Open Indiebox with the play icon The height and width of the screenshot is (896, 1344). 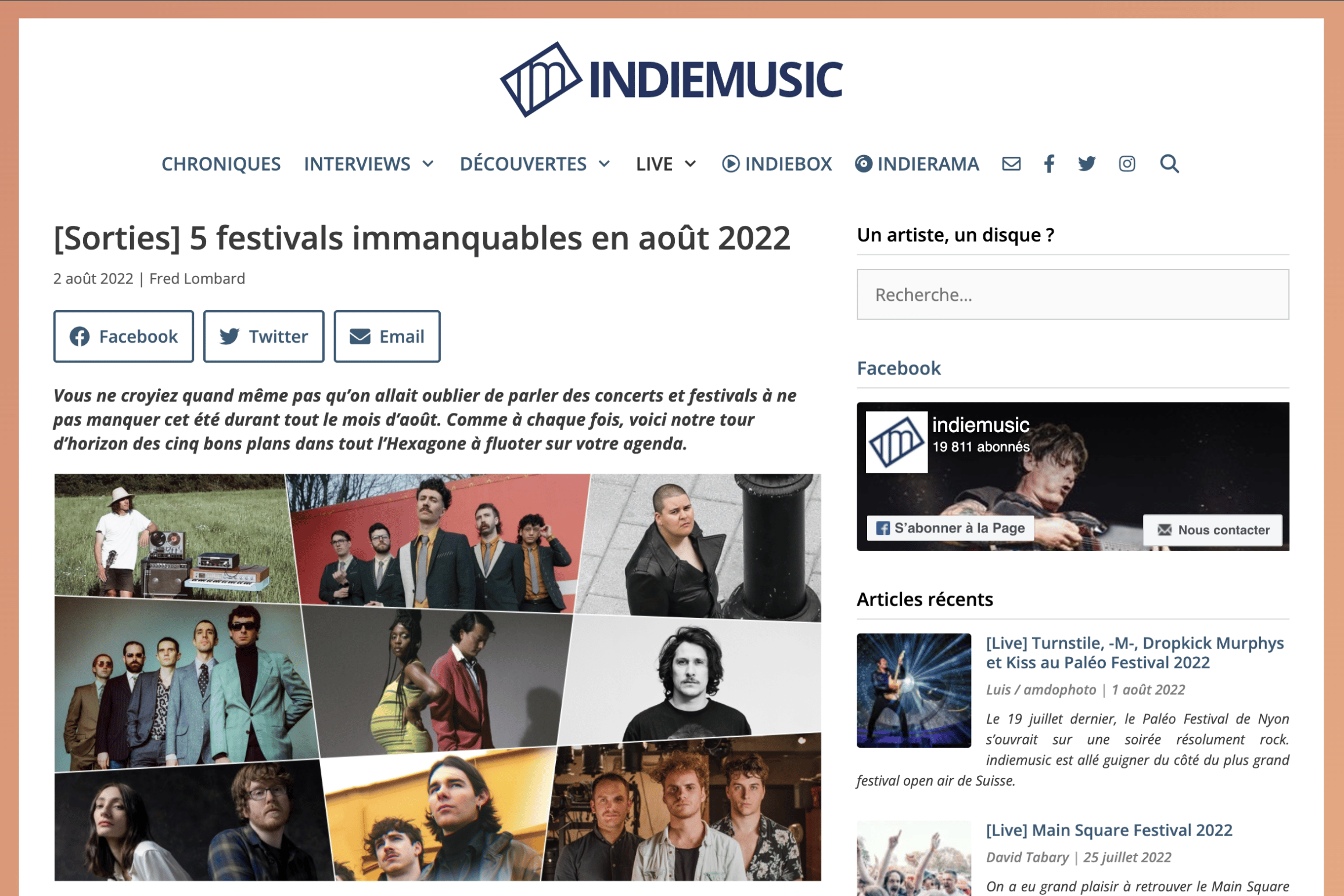point(777,164)
